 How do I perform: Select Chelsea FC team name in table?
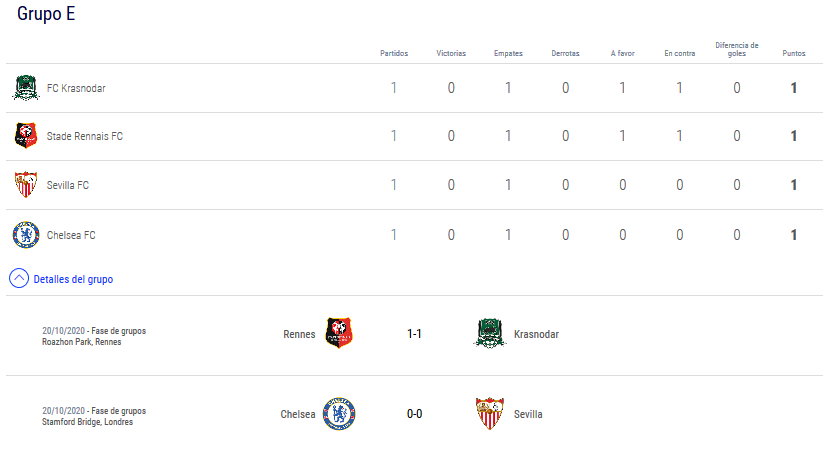pos(71,235)
